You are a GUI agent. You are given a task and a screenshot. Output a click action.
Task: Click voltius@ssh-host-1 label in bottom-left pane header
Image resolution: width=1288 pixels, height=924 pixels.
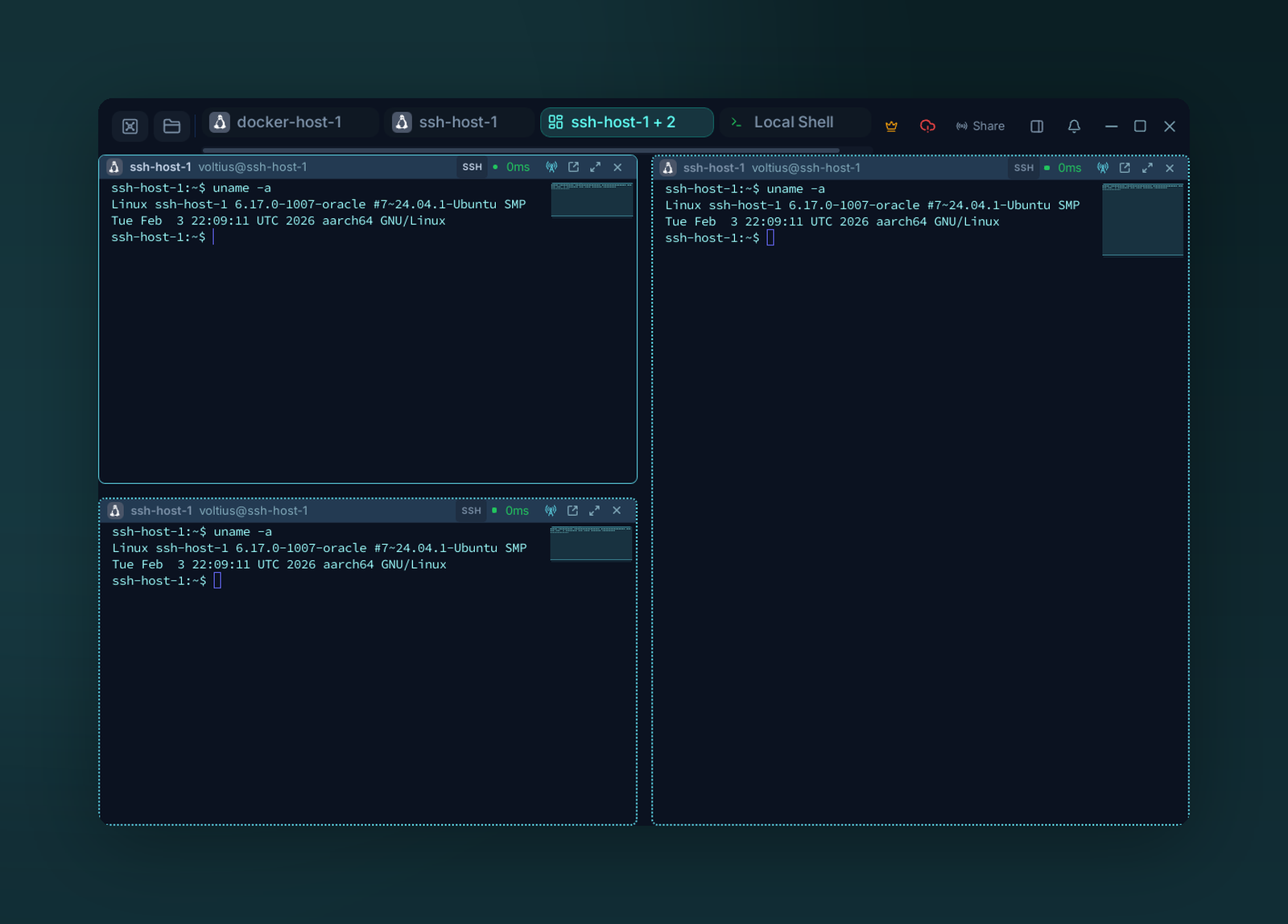click(254, 511)
